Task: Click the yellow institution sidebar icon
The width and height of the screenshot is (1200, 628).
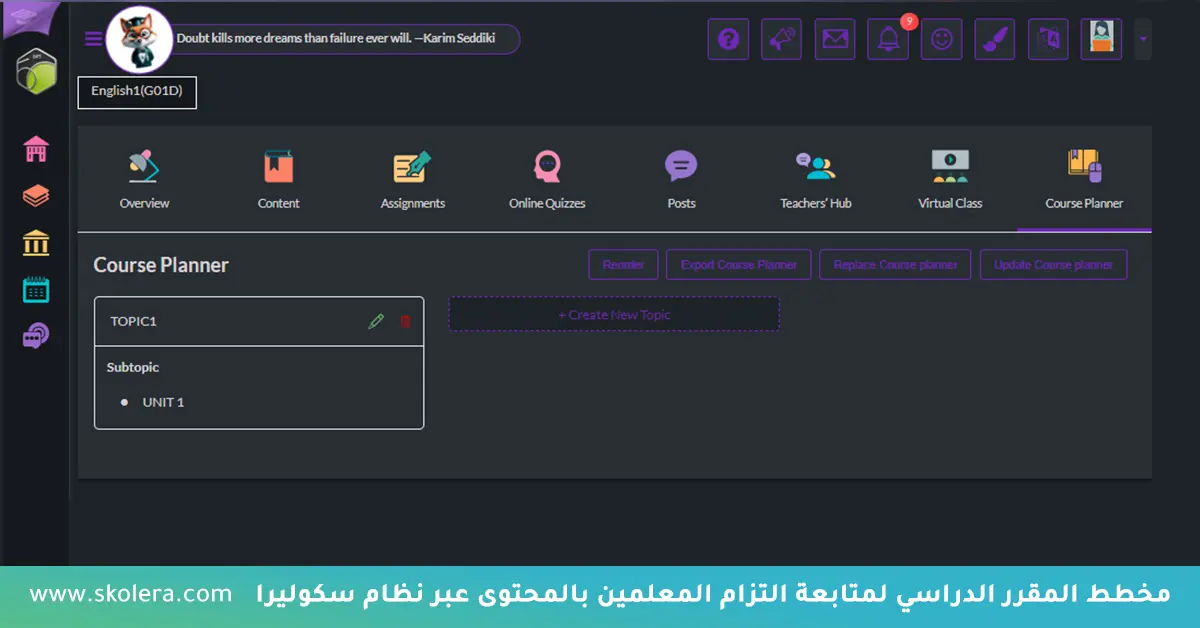Action: click(36, 242)
